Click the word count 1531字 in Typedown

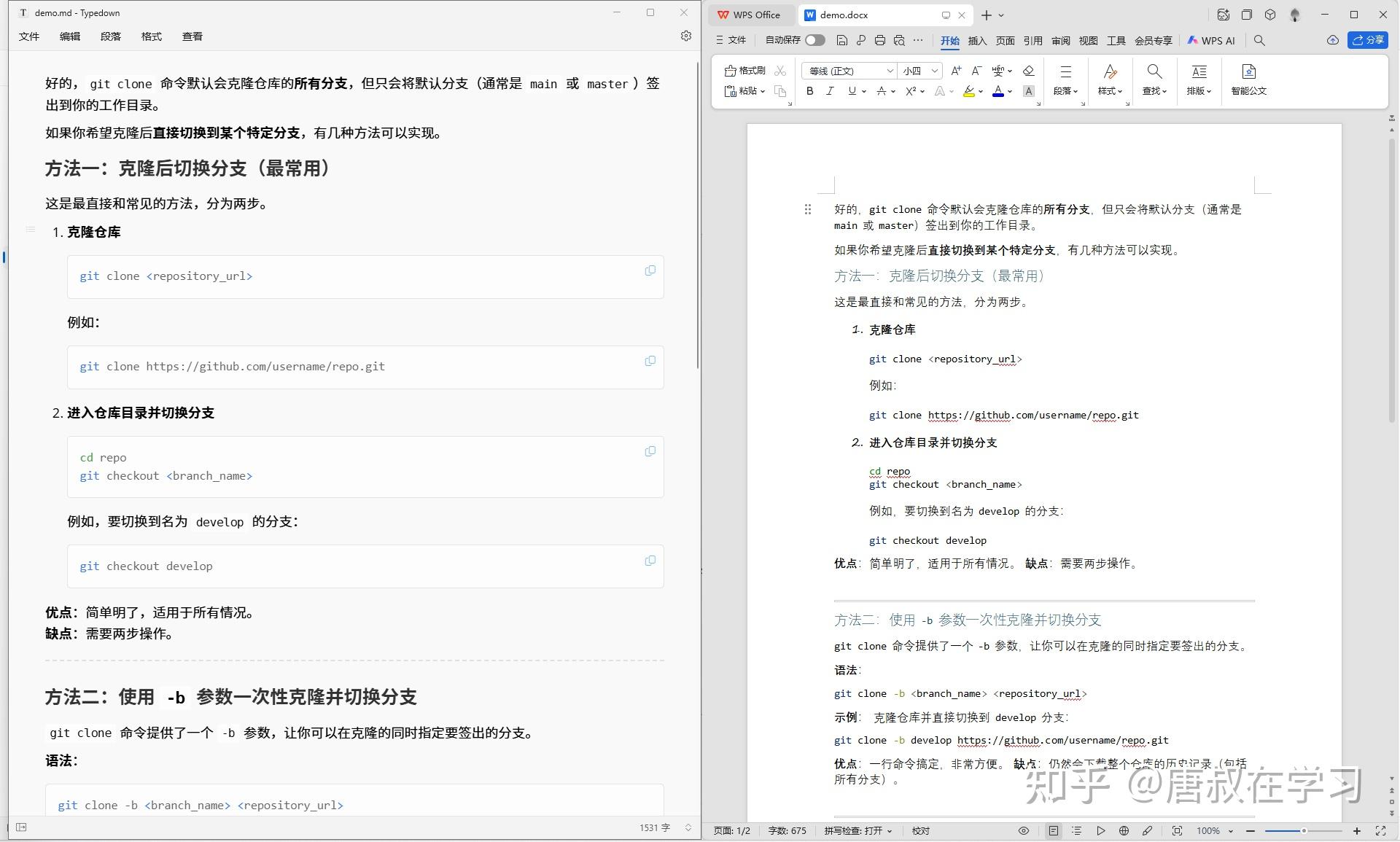[654, 827]
